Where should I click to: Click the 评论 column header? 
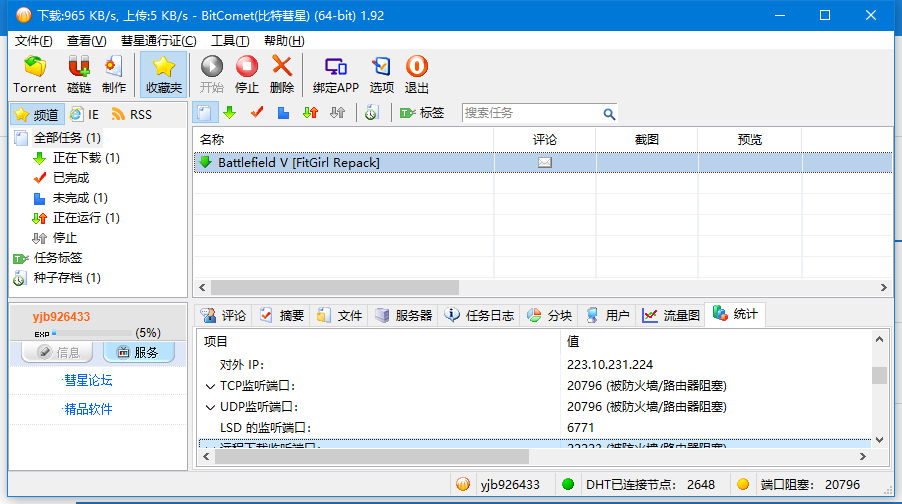pos(544,139)
